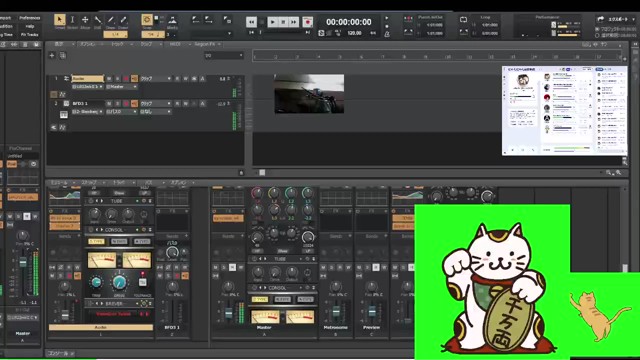640x360 pixels.
Task: Select the Smart tool arrow
Action: coord(60,20)
